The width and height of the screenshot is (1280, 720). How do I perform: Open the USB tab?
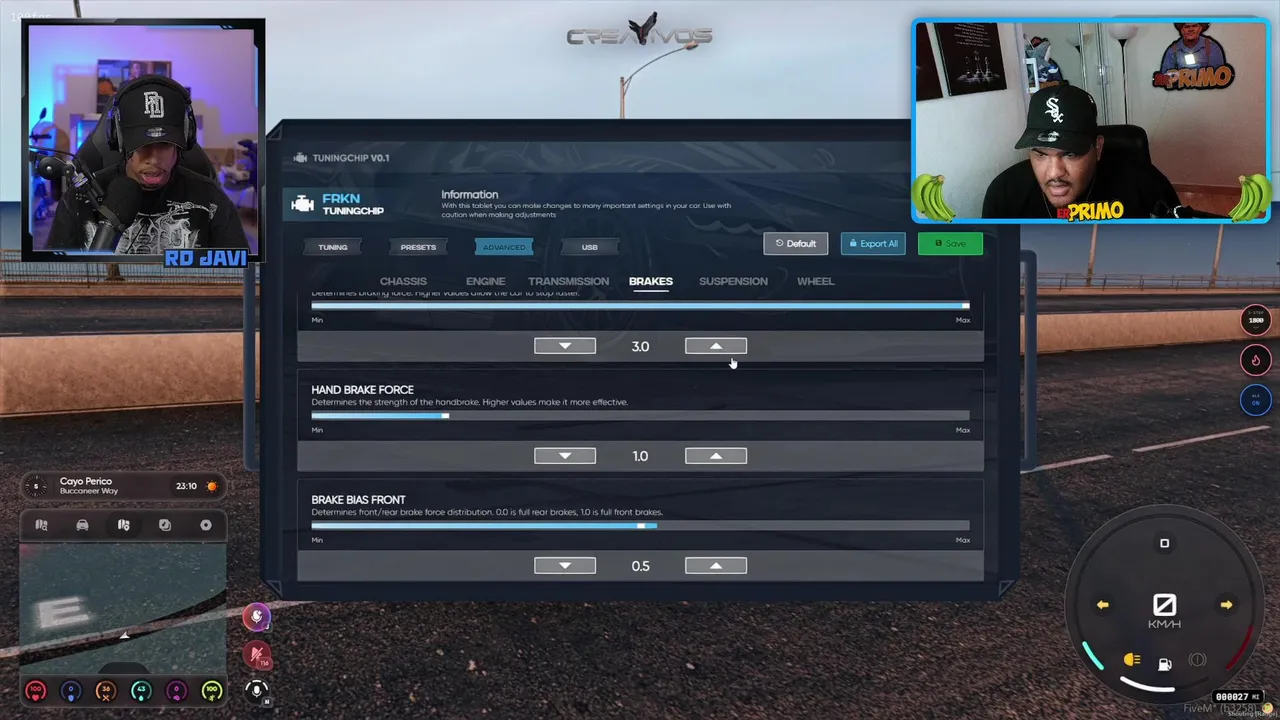(x=590, y=247)
